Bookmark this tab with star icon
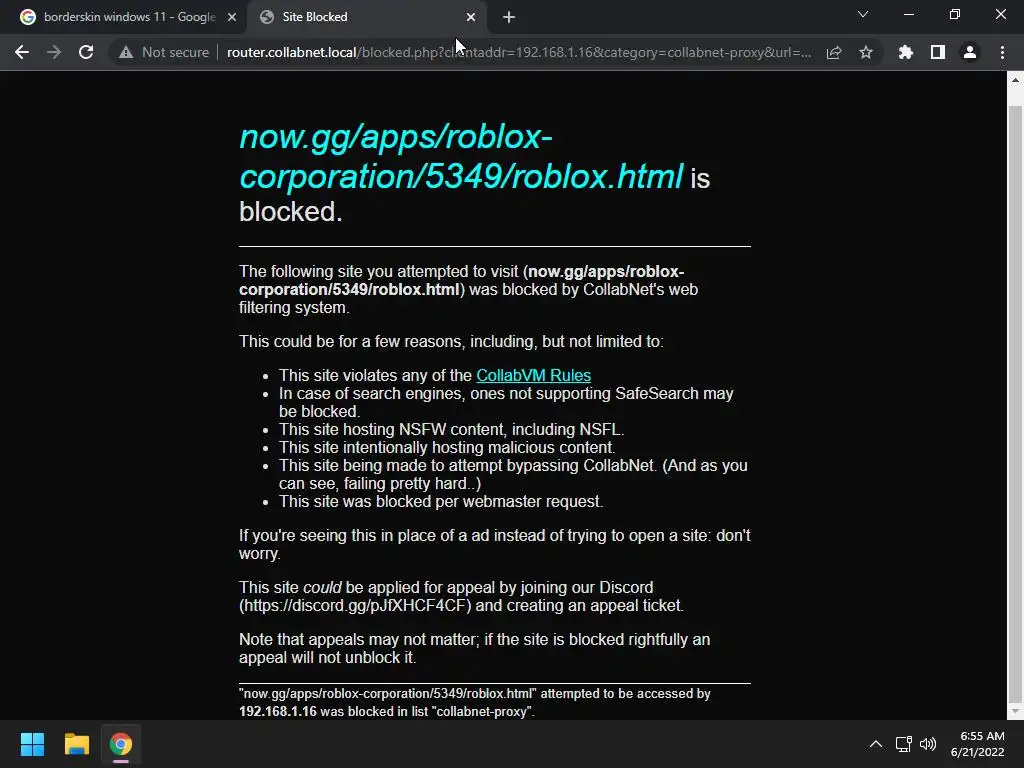The image size is (1024, 768). coord(866,52)
